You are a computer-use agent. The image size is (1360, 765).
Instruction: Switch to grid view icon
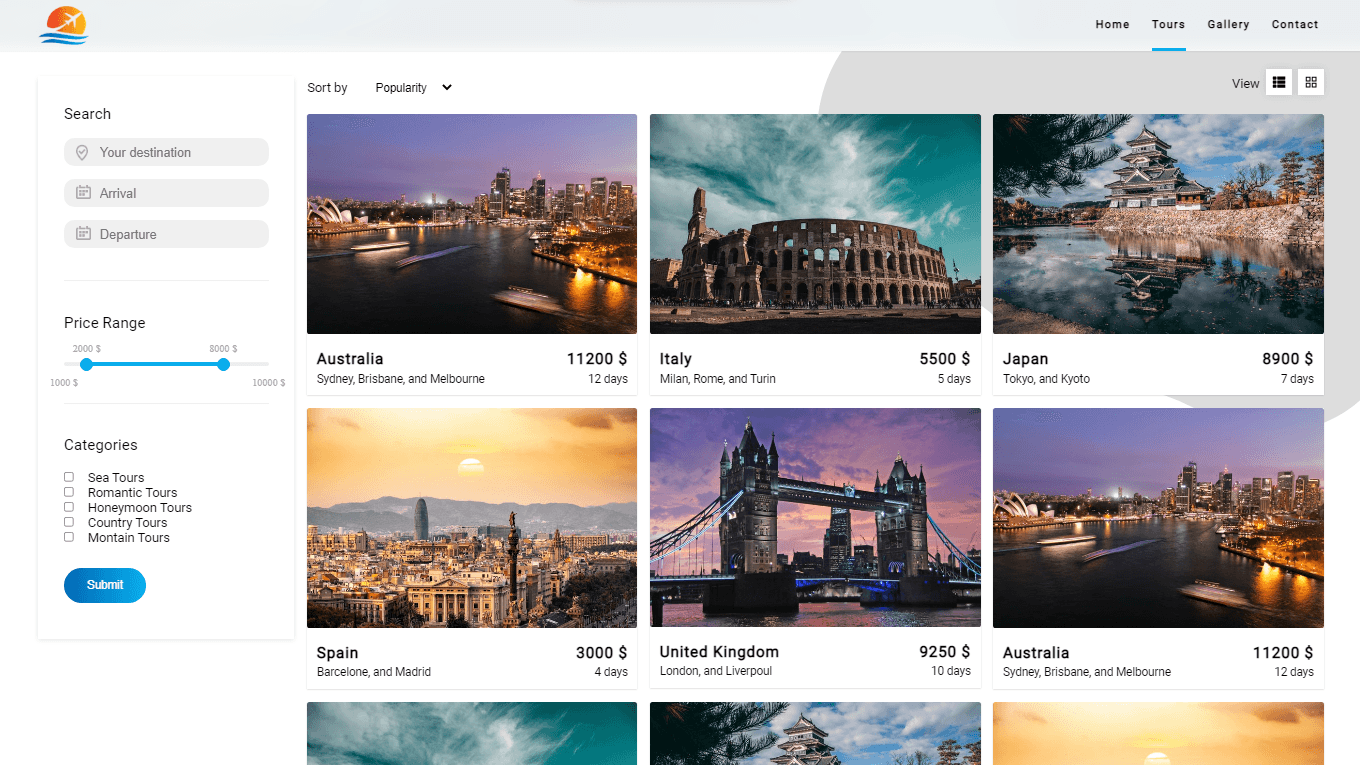1311,83
